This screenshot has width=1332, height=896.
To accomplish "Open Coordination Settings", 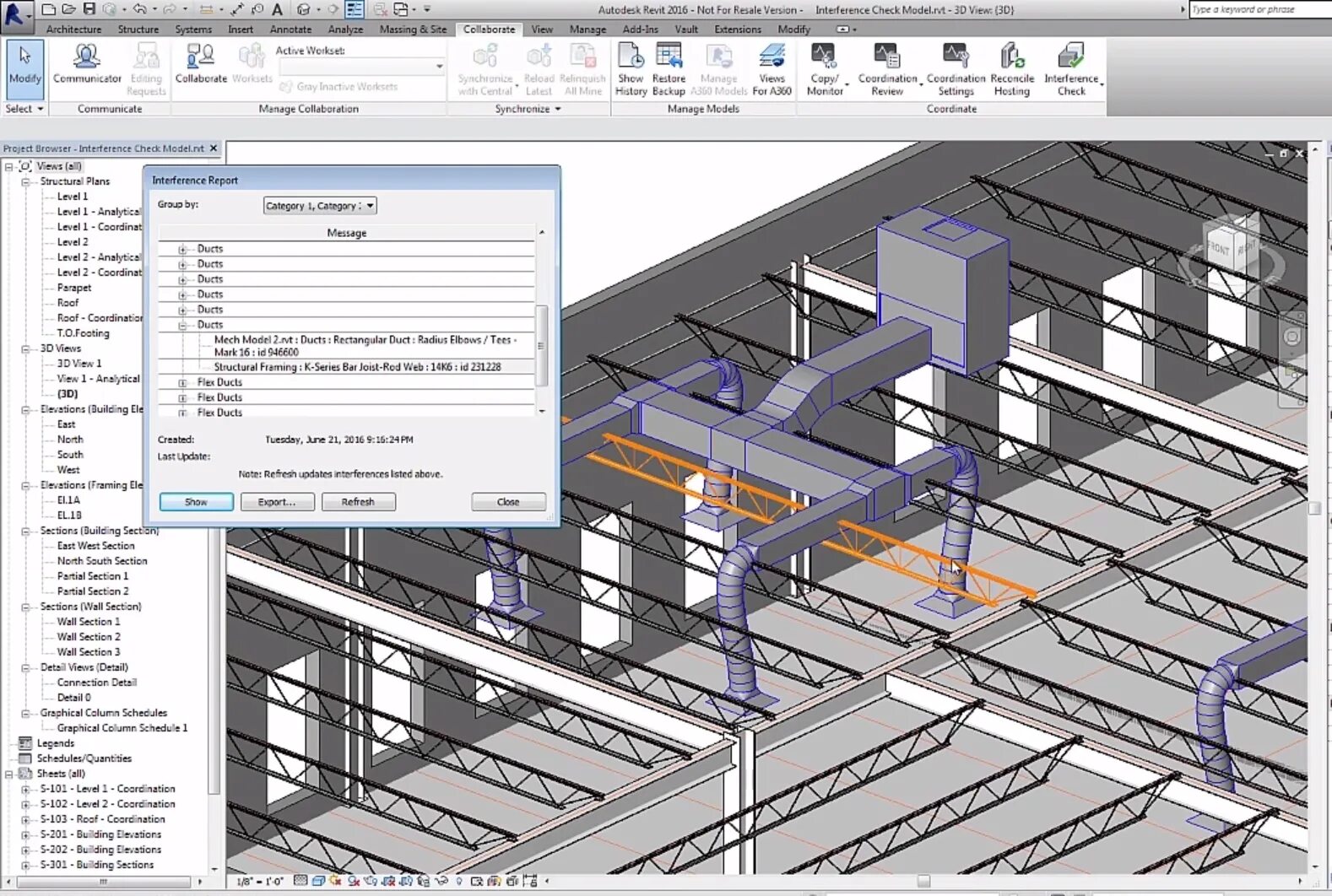I will coord(956,69).
